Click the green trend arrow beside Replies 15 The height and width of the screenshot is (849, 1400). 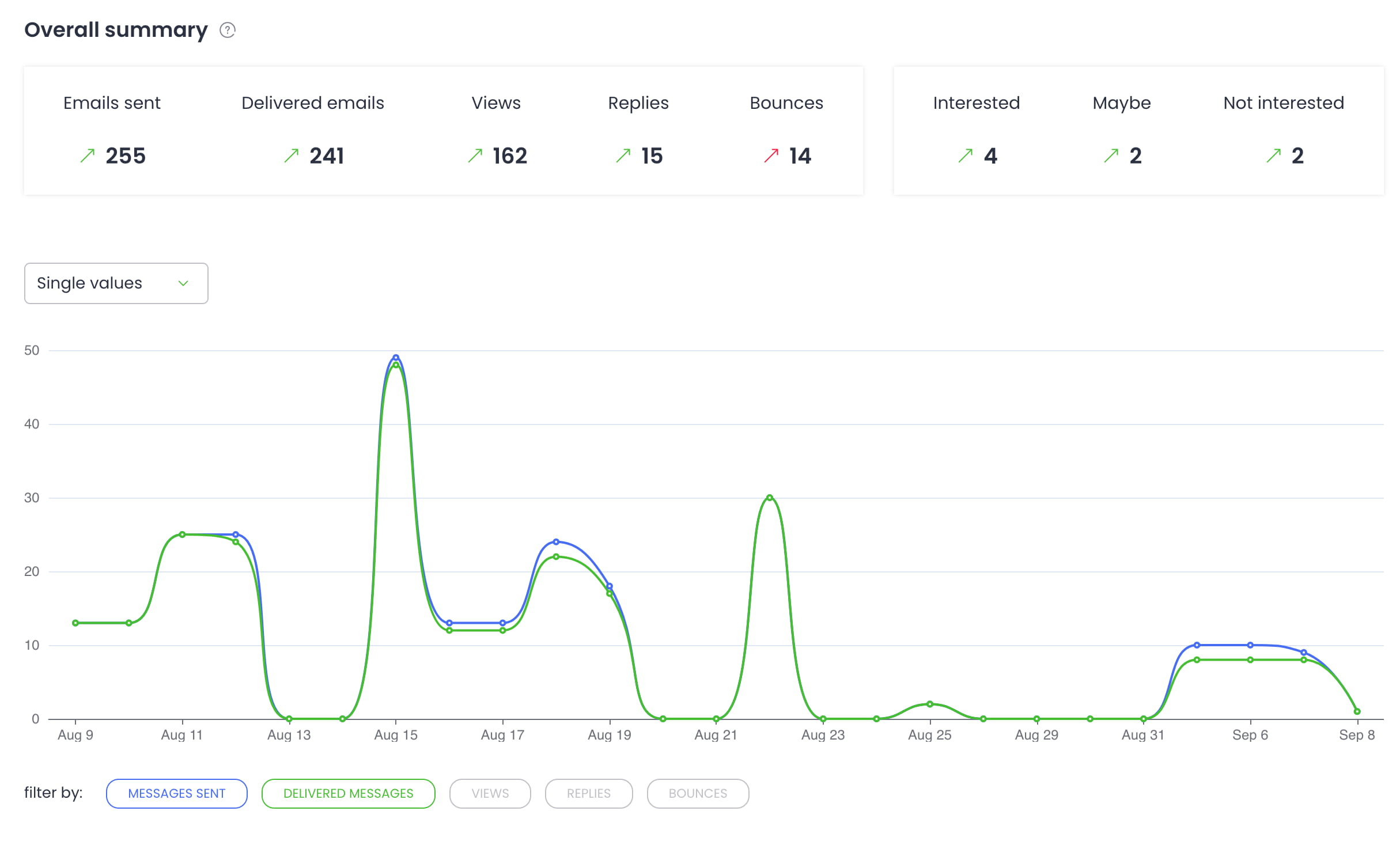[623, 156]
